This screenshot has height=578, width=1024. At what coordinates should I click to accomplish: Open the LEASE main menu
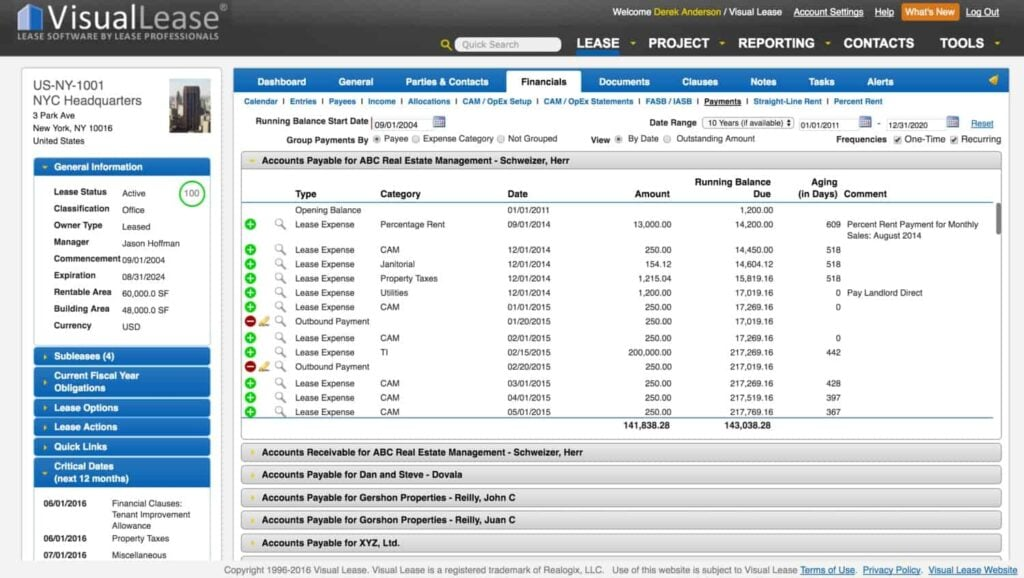598,43
